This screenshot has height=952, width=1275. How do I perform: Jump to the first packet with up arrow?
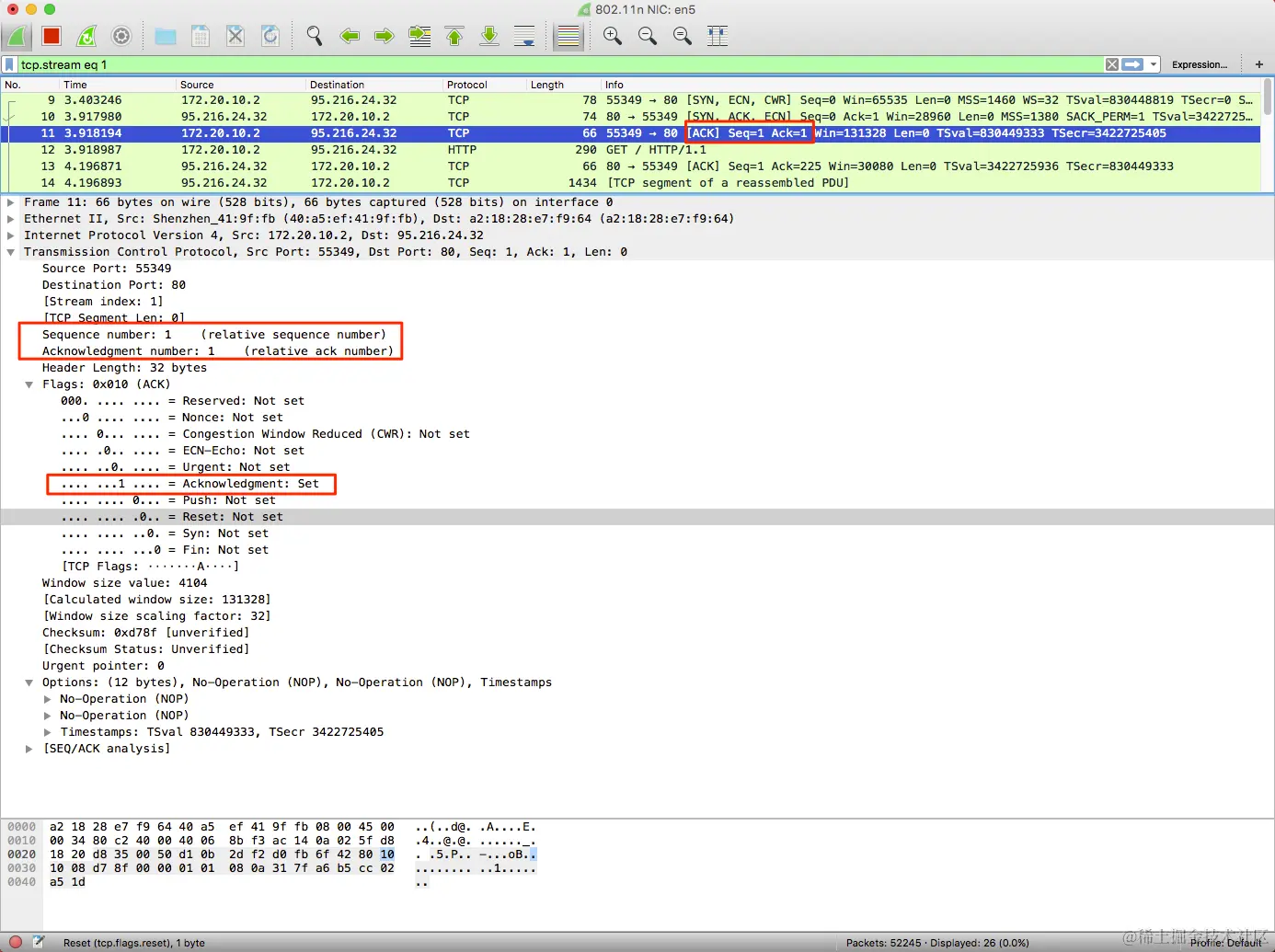click(x=454, y=36)
